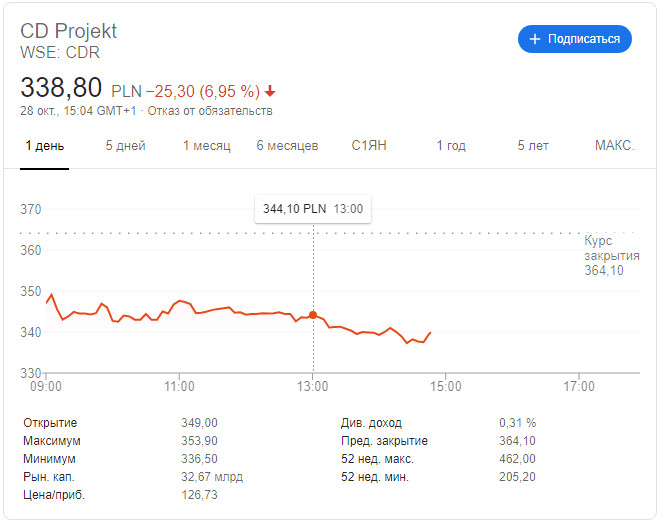Select the 5 лет tab
This screenshot has width=658, height=521.
(533, 146)
